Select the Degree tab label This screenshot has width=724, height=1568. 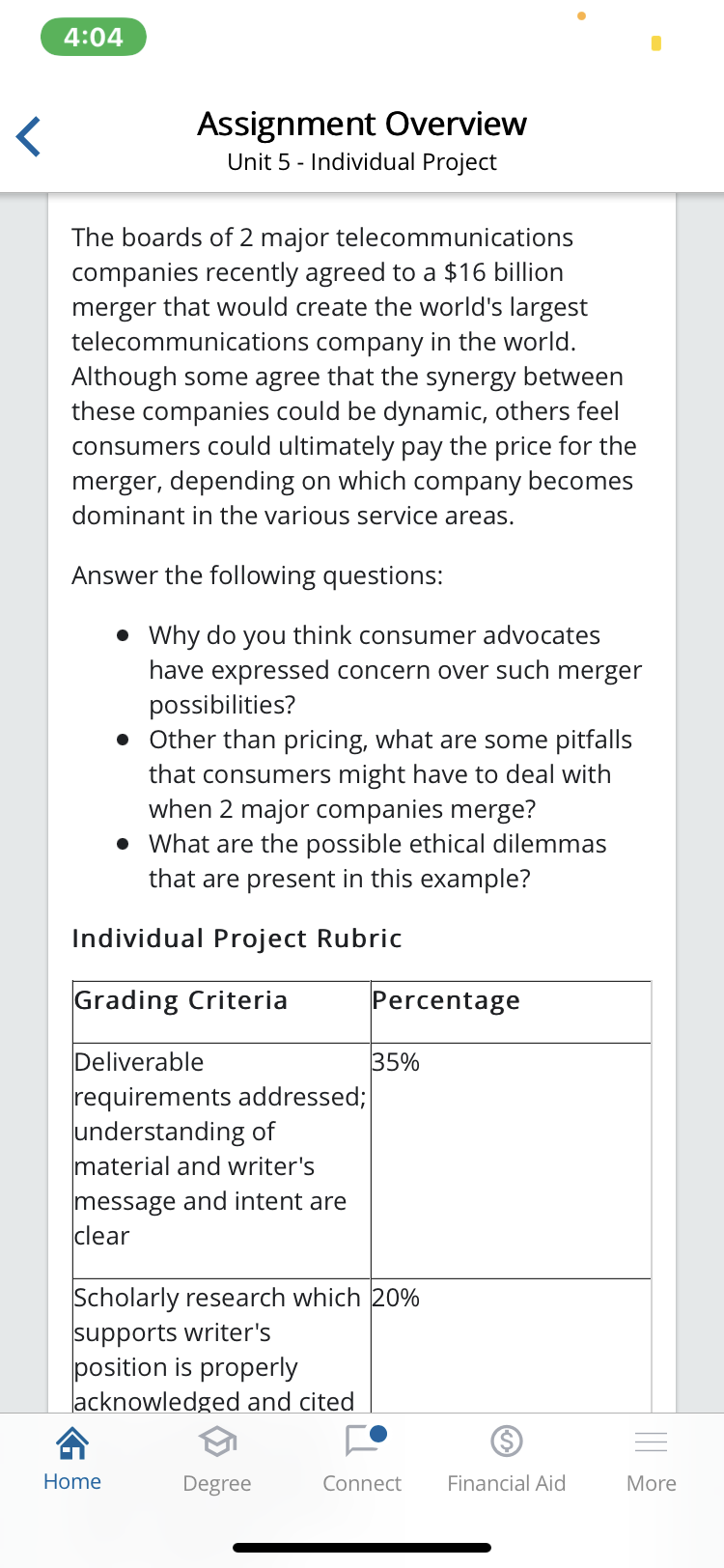tap(217, 1483)
